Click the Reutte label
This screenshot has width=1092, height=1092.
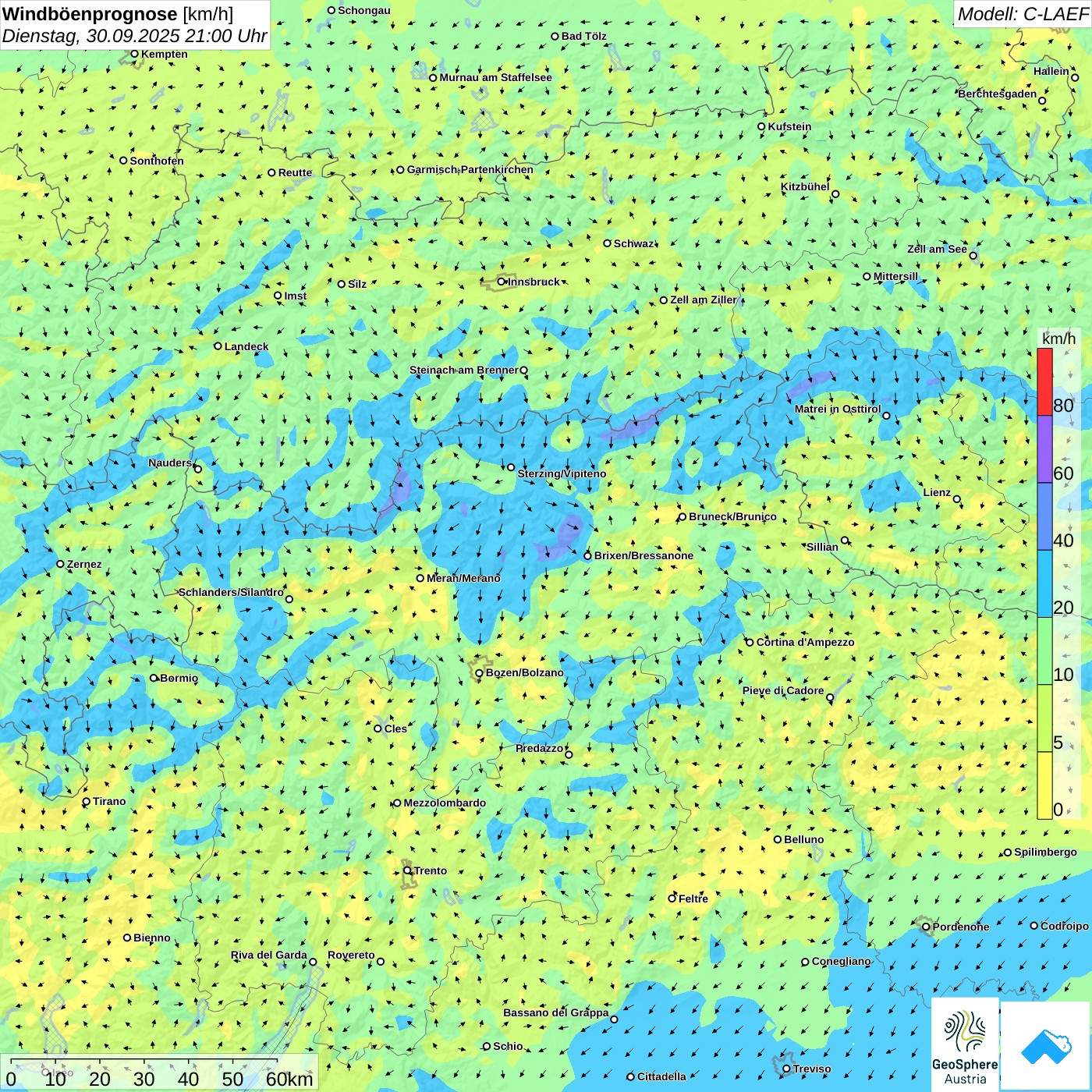click(x=295, y=172)
